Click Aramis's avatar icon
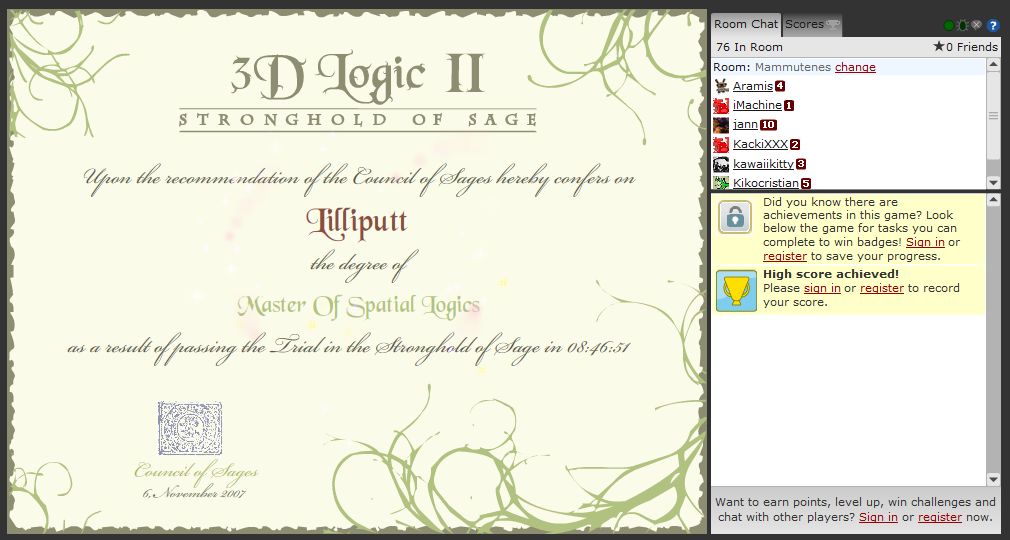The height and width of the screenshot is (540, 1010). (x=721, y=86)
